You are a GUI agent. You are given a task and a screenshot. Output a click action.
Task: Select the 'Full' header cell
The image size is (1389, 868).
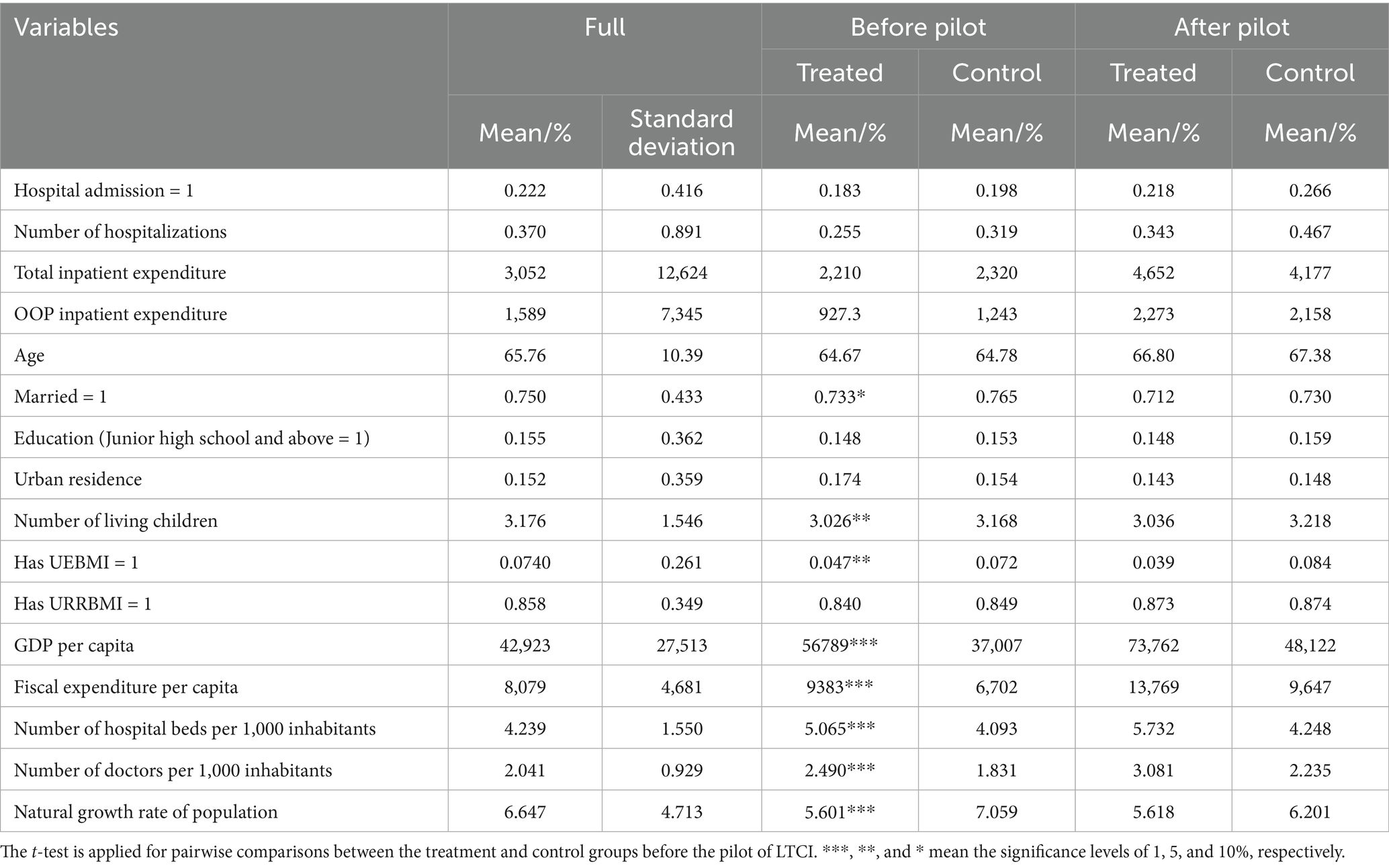(604, 28)
